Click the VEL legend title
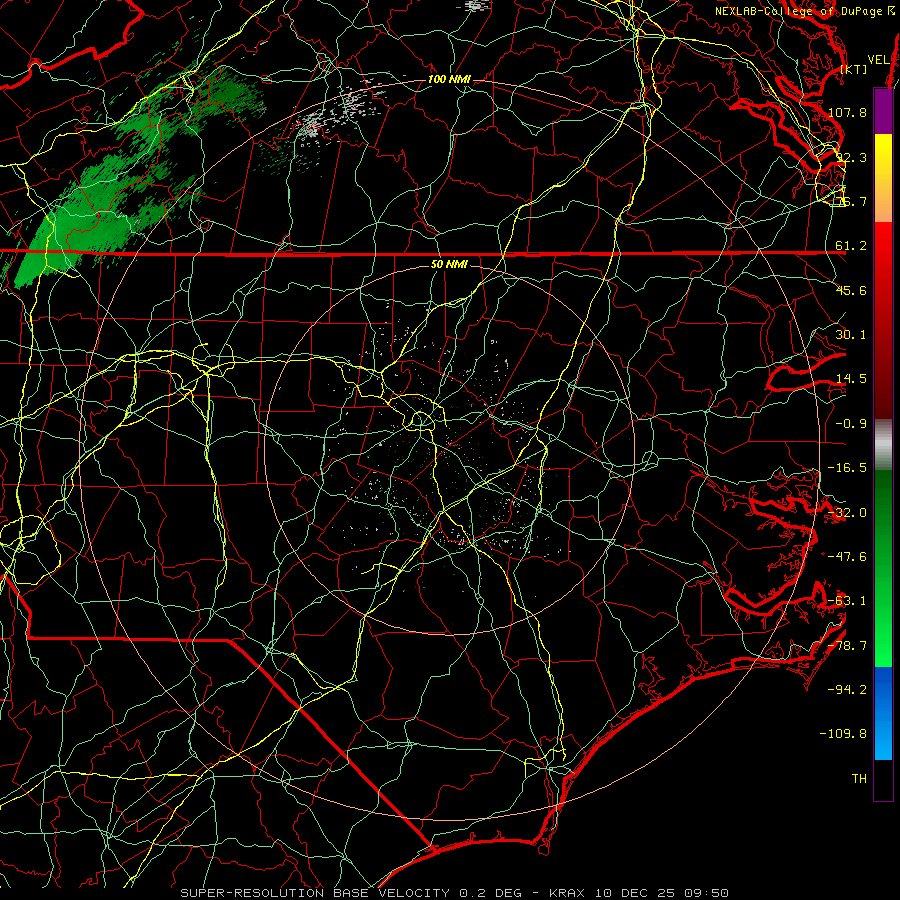 pyautogui.click(x=878, y=60)
